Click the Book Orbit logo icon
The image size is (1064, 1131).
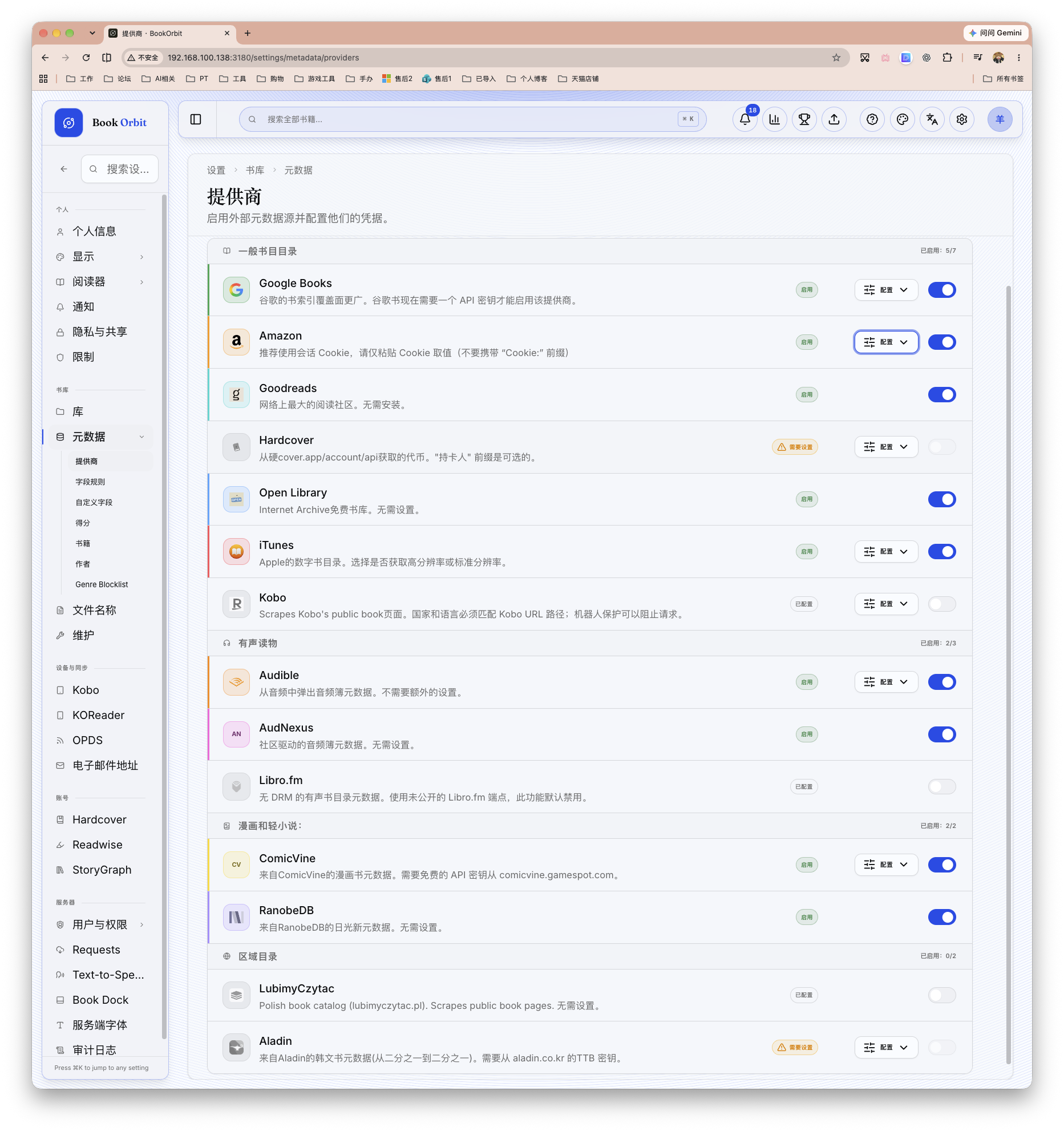pos(68,123)
